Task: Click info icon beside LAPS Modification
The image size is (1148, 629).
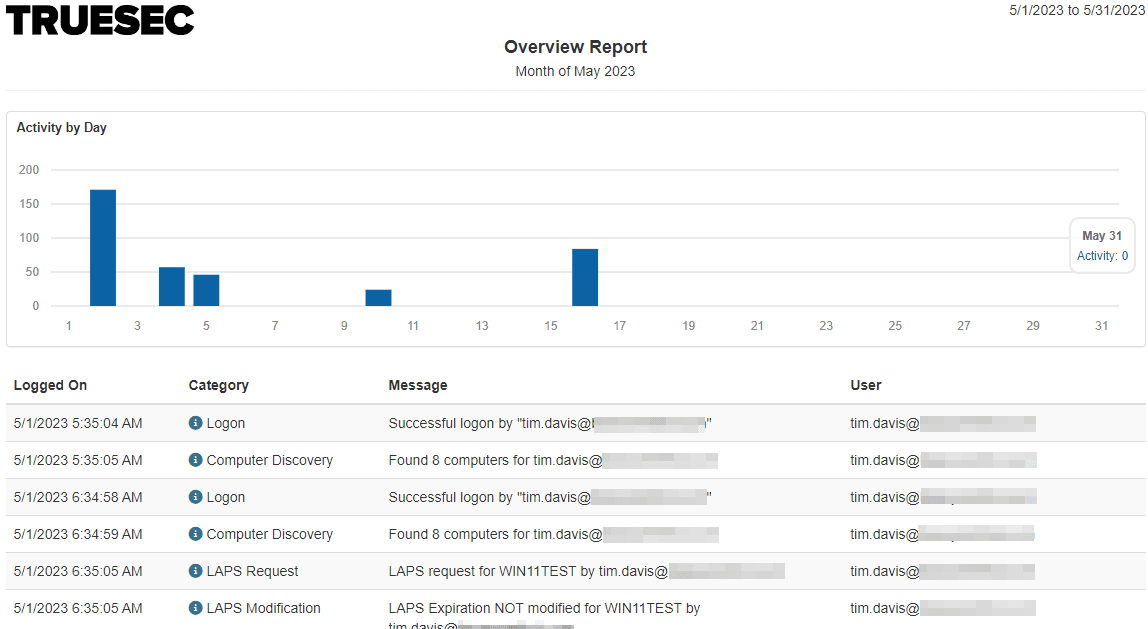Action: coord(195,608)
